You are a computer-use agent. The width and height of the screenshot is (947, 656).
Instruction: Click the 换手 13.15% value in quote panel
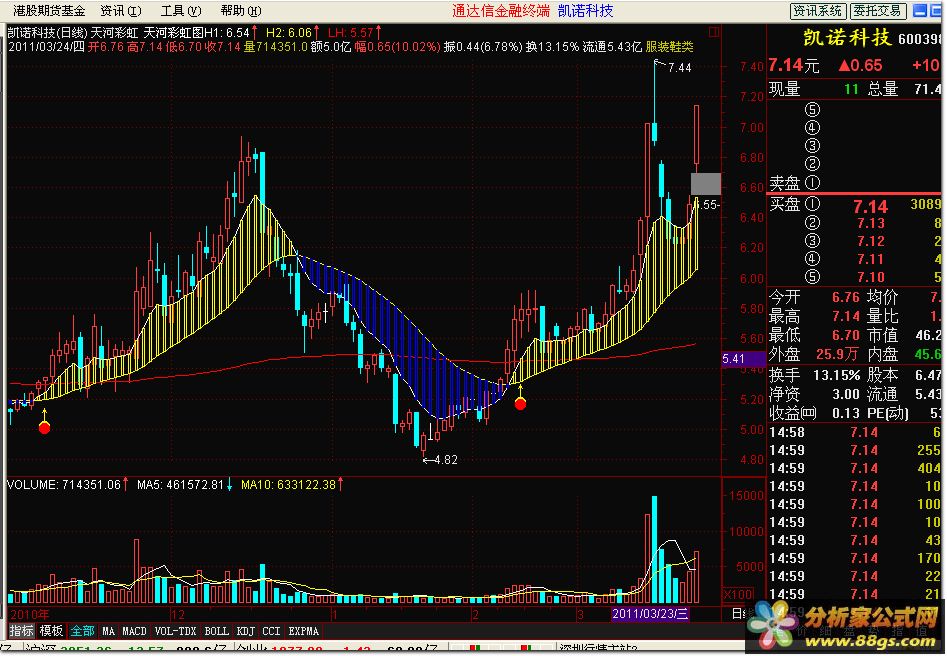836,375
